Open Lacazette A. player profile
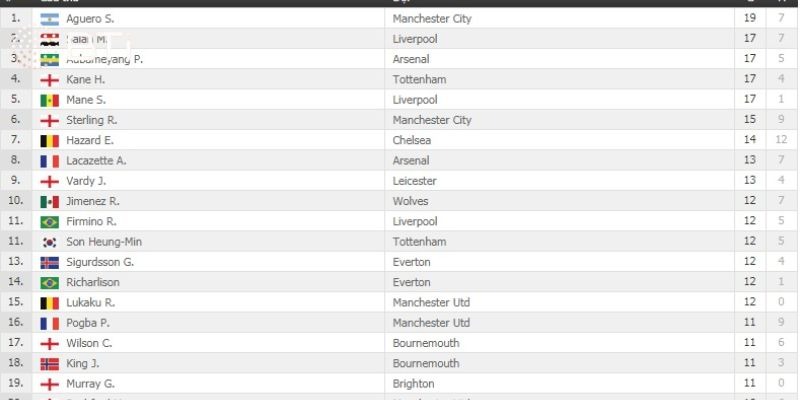Screen dimensions: 800x400 coord(94,160)
